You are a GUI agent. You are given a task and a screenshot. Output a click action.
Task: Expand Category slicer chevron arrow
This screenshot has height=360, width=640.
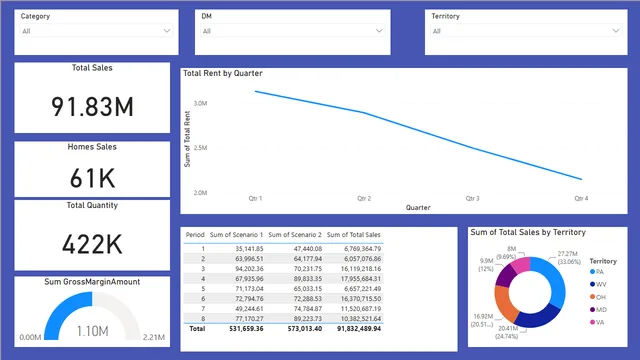(x=167, y=31)
